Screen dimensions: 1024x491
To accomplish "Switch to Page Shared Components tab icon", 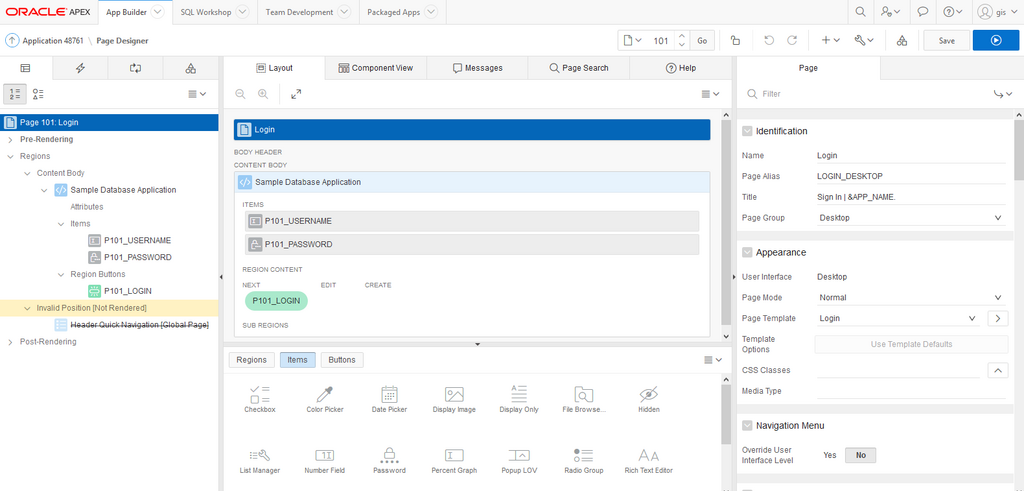I will [190, 68].
